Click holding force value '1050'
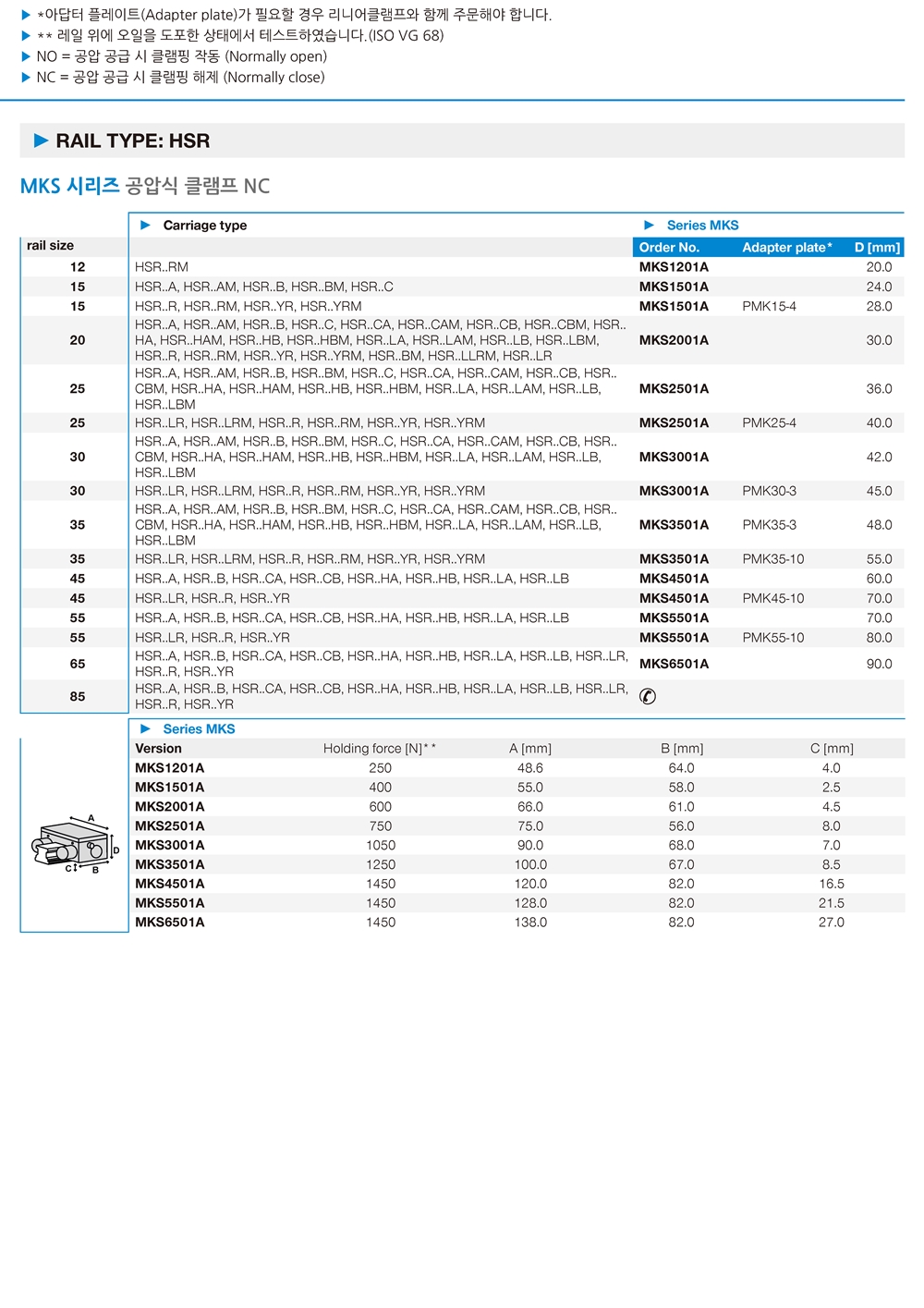924x1308 pixels. tap(381, 845)
